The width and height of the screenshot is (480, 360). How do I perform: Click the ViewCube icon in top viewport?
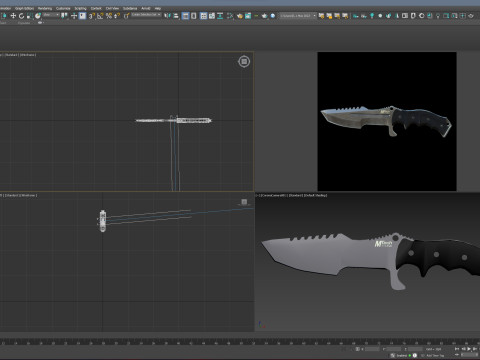click(x=244, y=61)
